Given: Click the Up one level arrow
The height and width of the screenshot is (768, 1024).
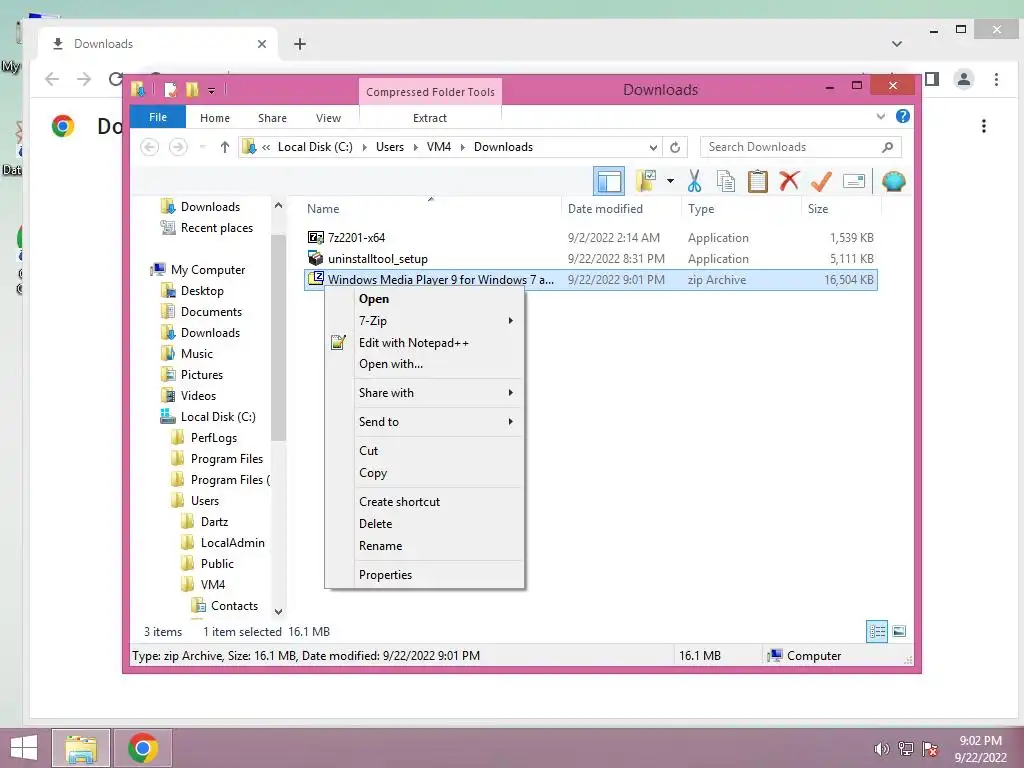Looking at the screenshot, I should coord(225,147).
